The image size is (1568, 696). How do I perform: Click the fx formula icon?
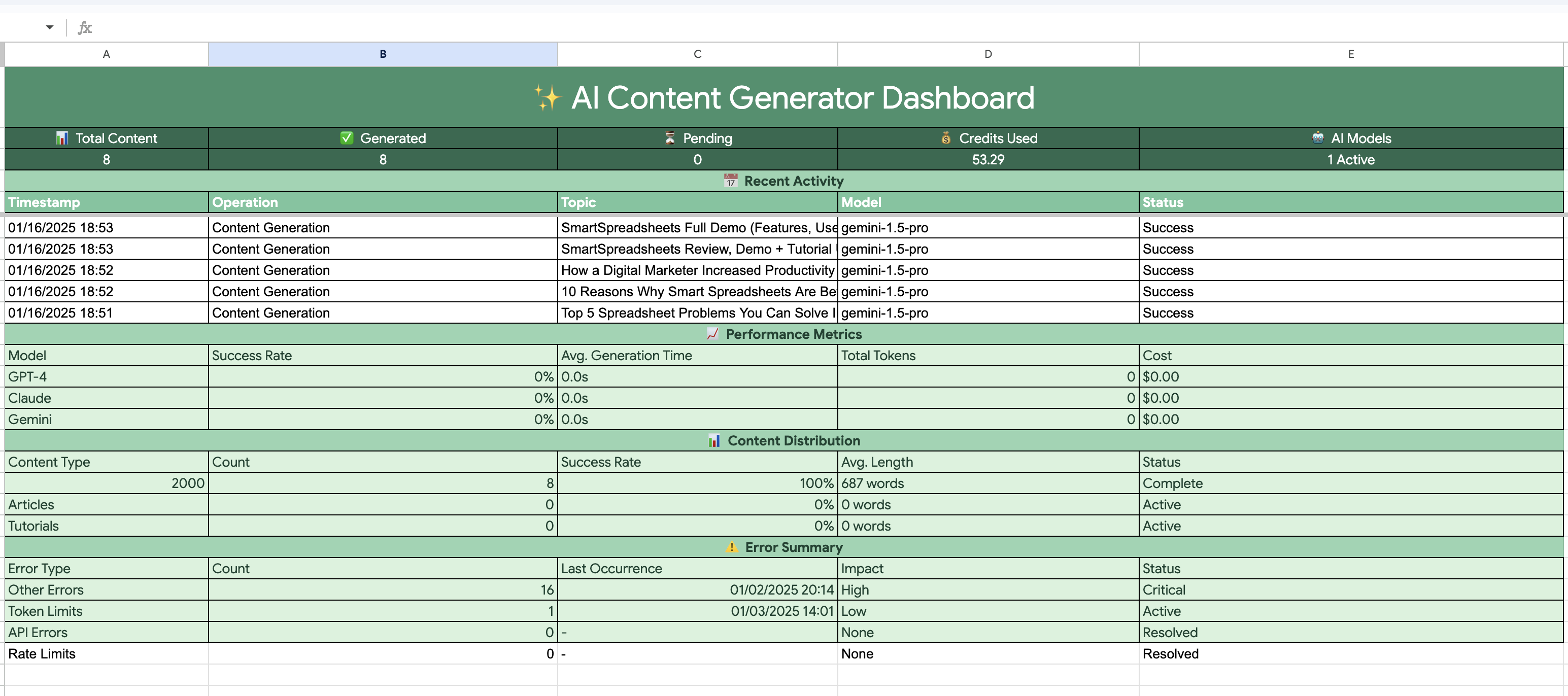pyautogui.click(x=85, y=27)
